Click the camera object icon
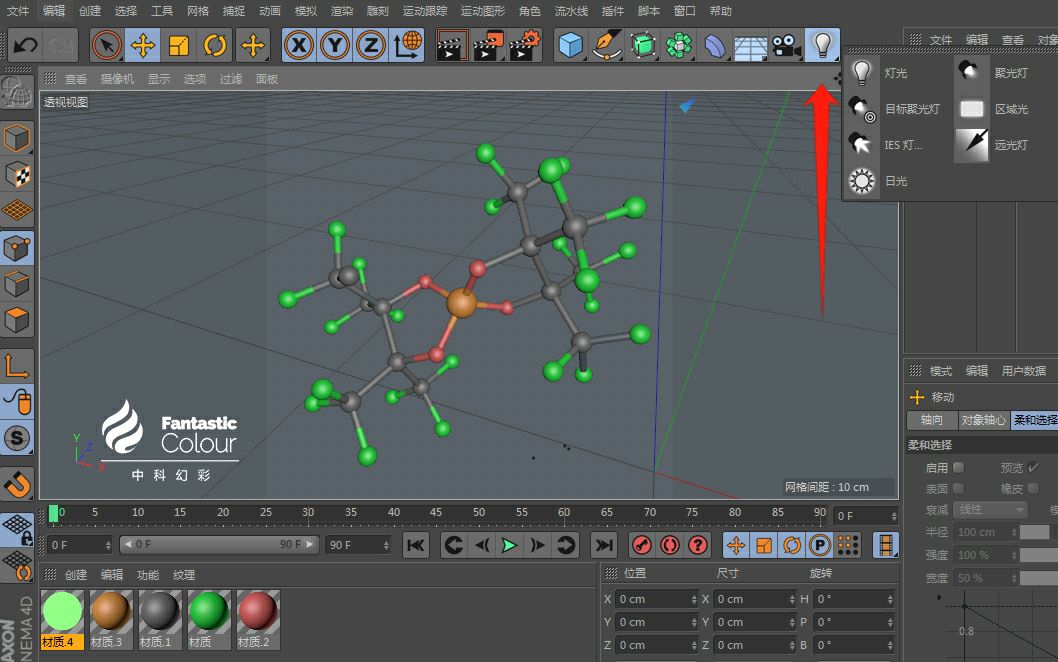The image size is (1058, 662). point(786,45)
